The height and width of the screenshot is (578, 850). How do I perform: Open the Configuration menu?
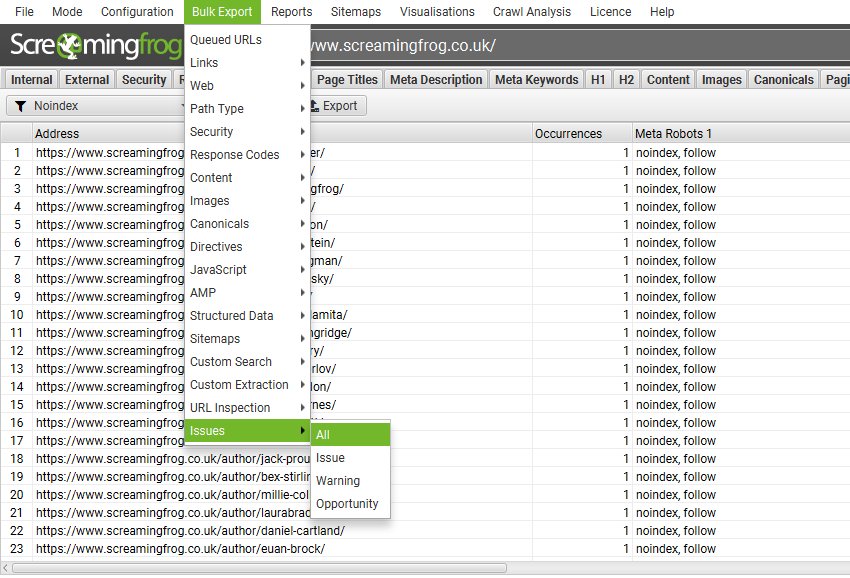(x=137, y=11)
